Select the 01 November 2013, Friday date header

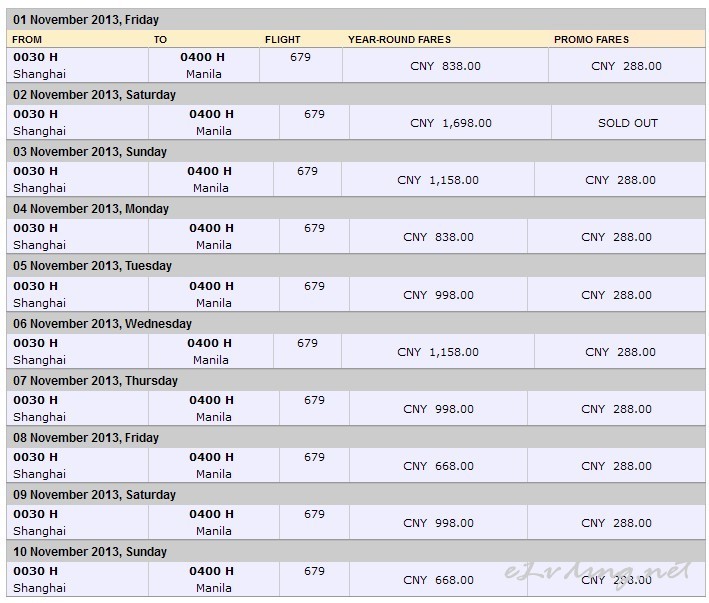(x=86, y=20)
